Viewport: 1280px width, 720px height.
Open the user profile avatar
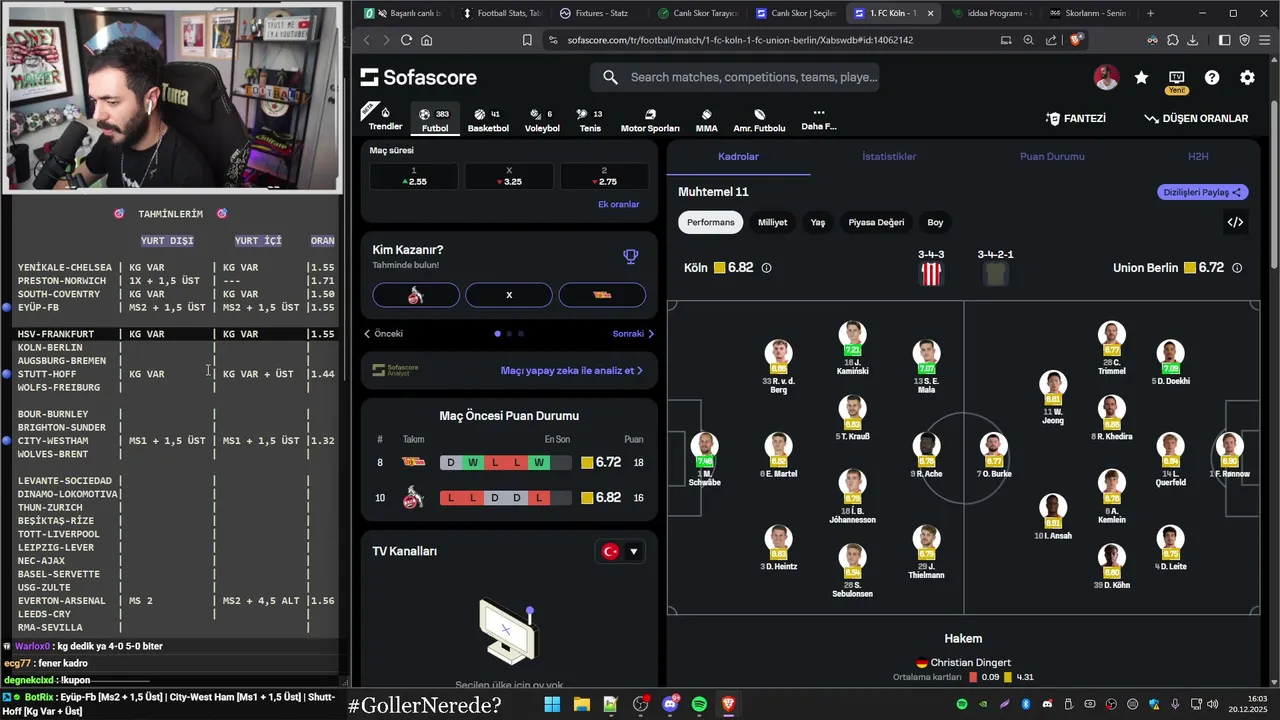point(1106,77)
